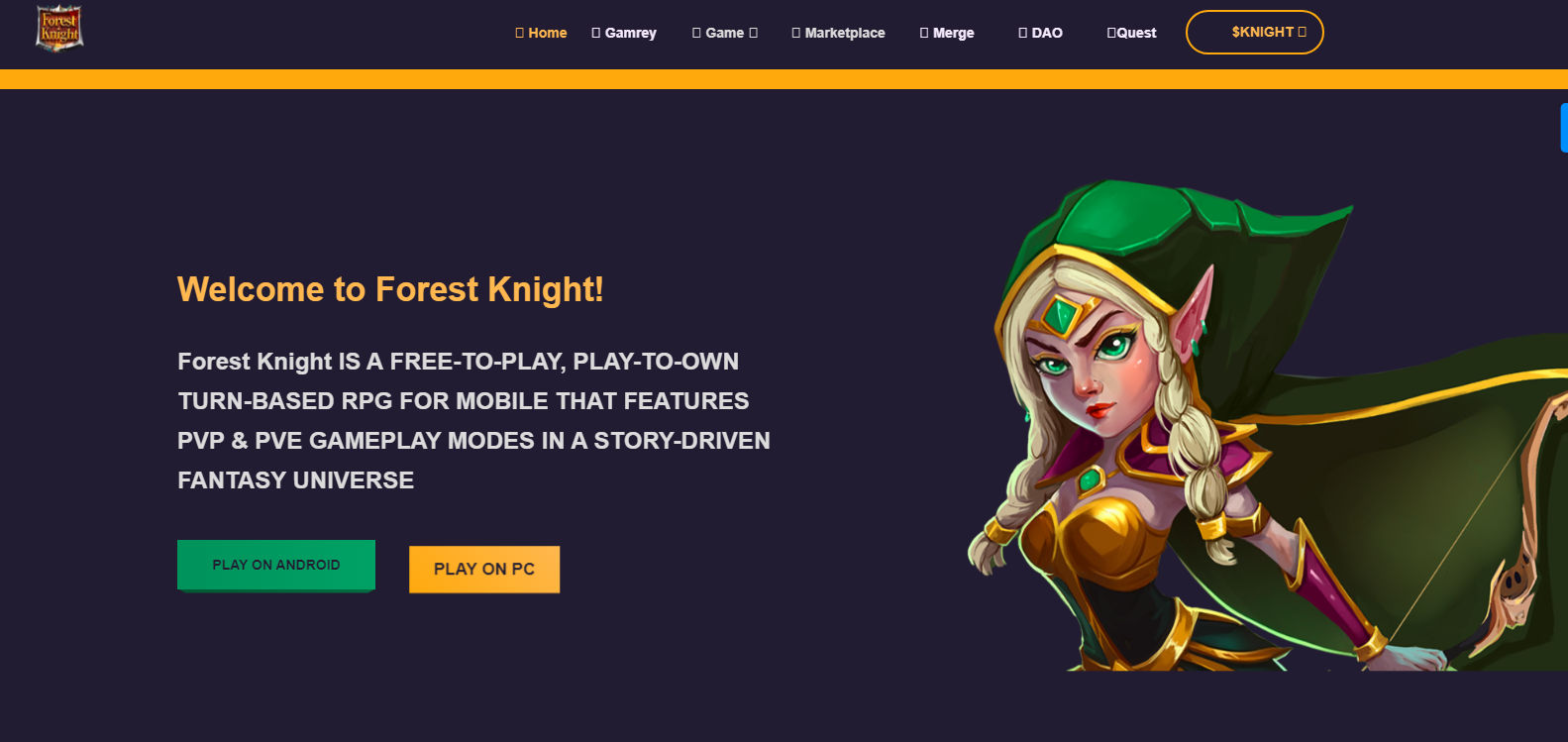Expand the $KNIGHT dropdown arrow
The height and width of the screenshot is (742, 1568).
[x=1302, y=32]
